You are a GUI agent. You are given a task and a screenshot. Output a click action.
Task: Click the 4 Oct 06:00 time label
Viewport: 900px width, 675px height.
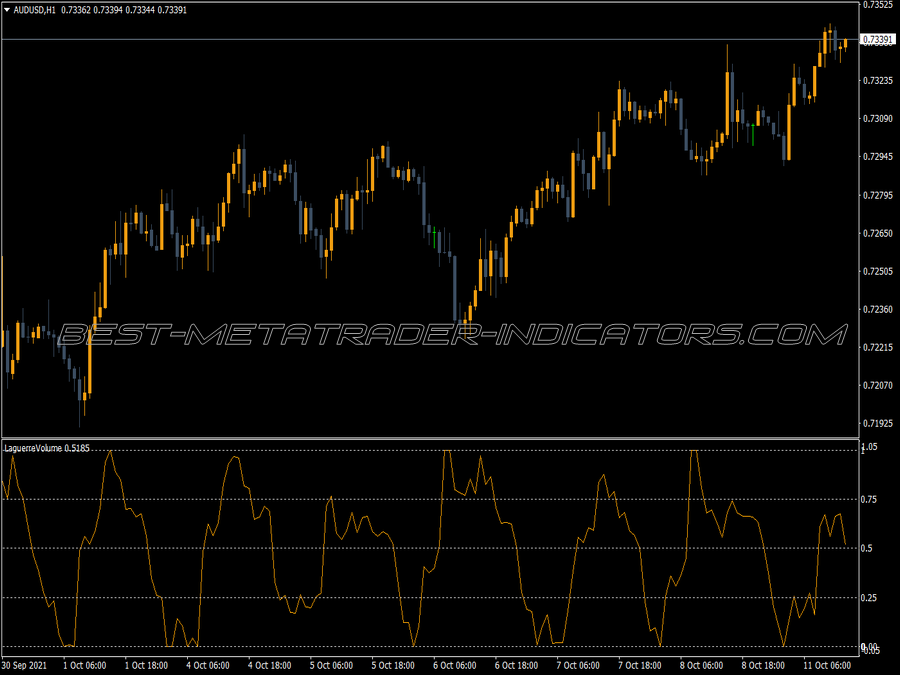coord(208,665)
